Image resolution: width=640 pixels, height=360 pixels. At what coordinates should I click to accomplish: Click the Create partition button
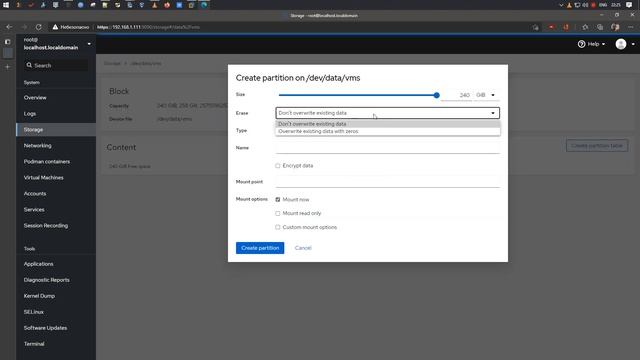pos(260,248)
